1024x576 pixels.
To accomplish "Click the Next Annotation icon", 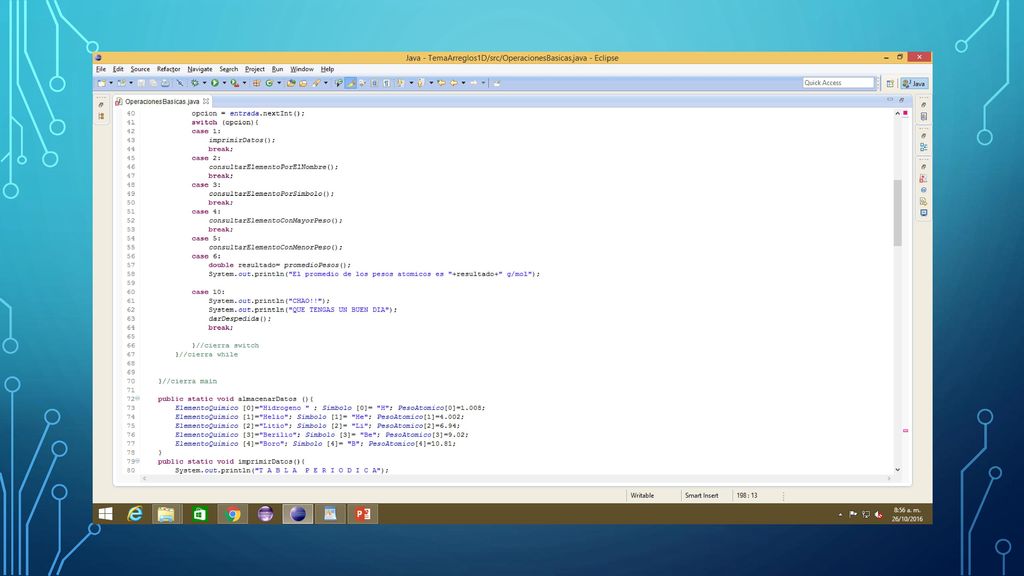I will coord(400,83).
